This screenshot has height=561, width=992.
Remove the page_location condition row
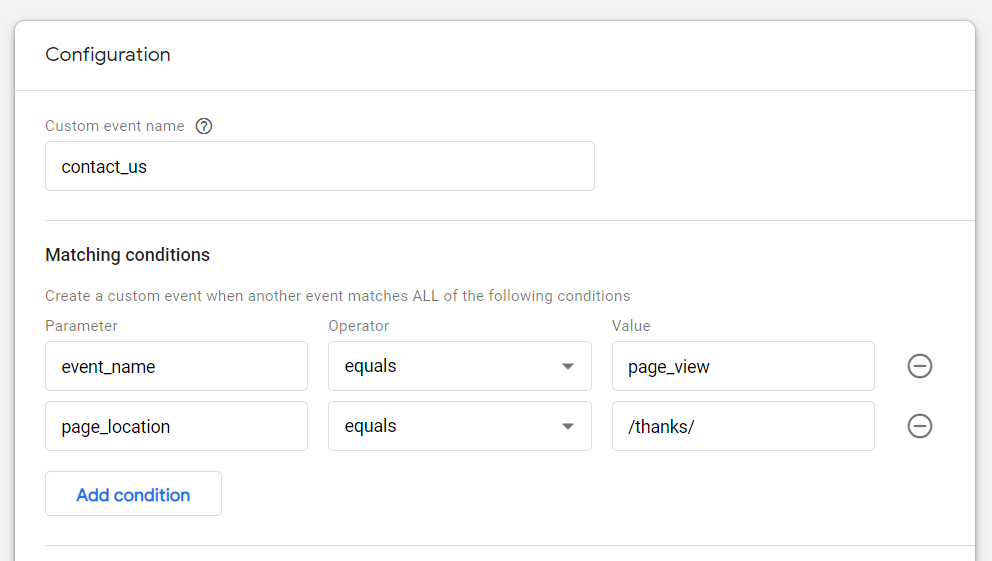(919, 426)
